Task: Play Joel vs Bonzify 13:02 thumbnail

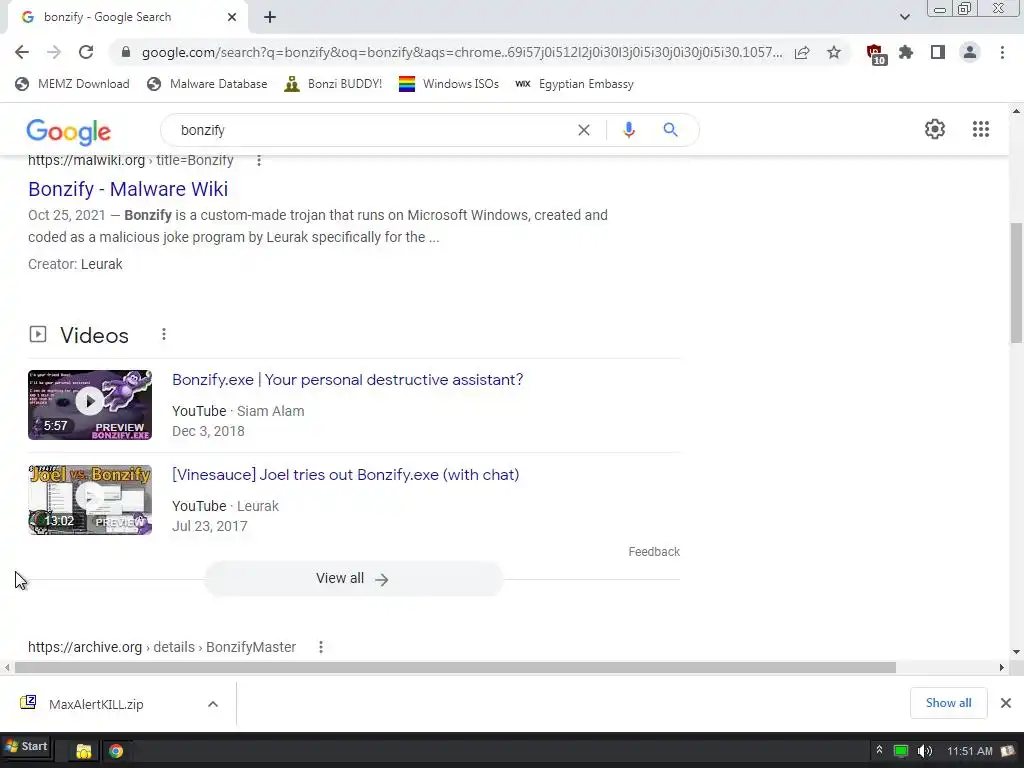Action: (x=90, y=500)
